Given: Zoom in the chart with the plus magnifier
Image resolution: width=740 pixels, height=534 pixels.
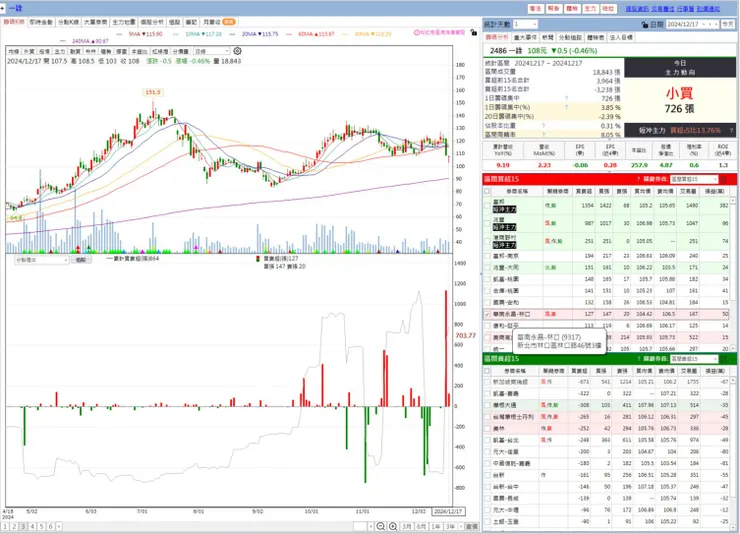Looking at the screenshot, I should [x=393, y=526].
